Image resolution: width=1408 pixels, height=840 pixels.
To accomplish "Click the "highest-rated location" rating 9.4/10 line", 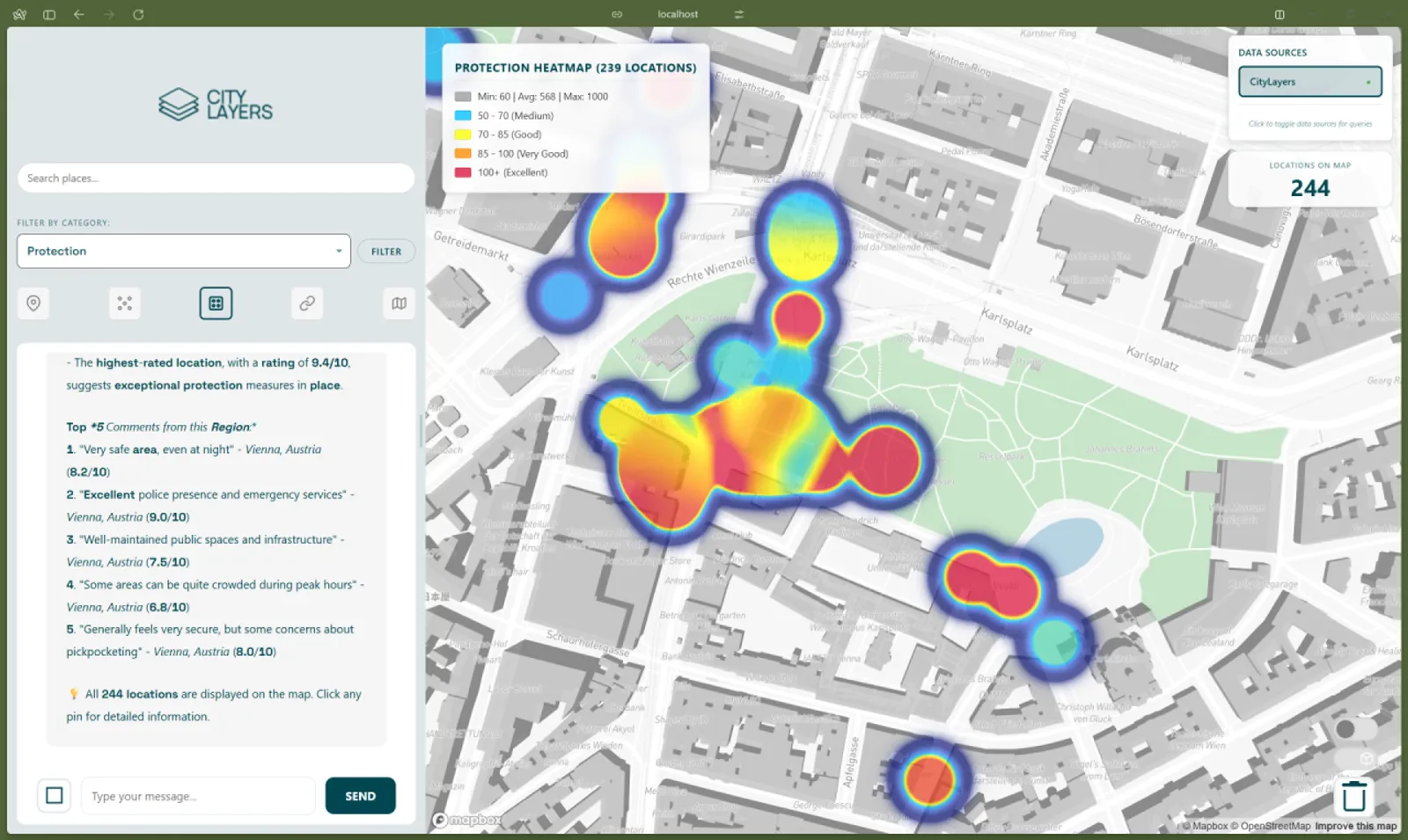I will point(209,374).
